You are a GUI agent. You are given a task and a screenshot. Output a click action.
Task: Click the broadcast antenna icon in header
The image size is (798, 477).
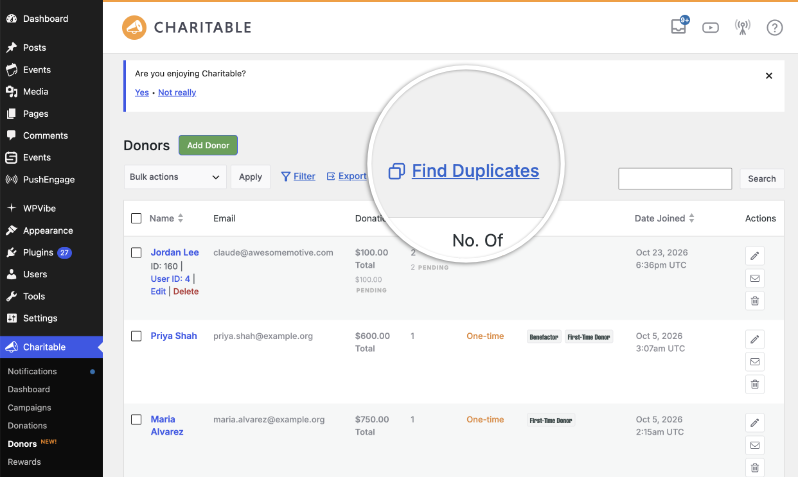743,27
